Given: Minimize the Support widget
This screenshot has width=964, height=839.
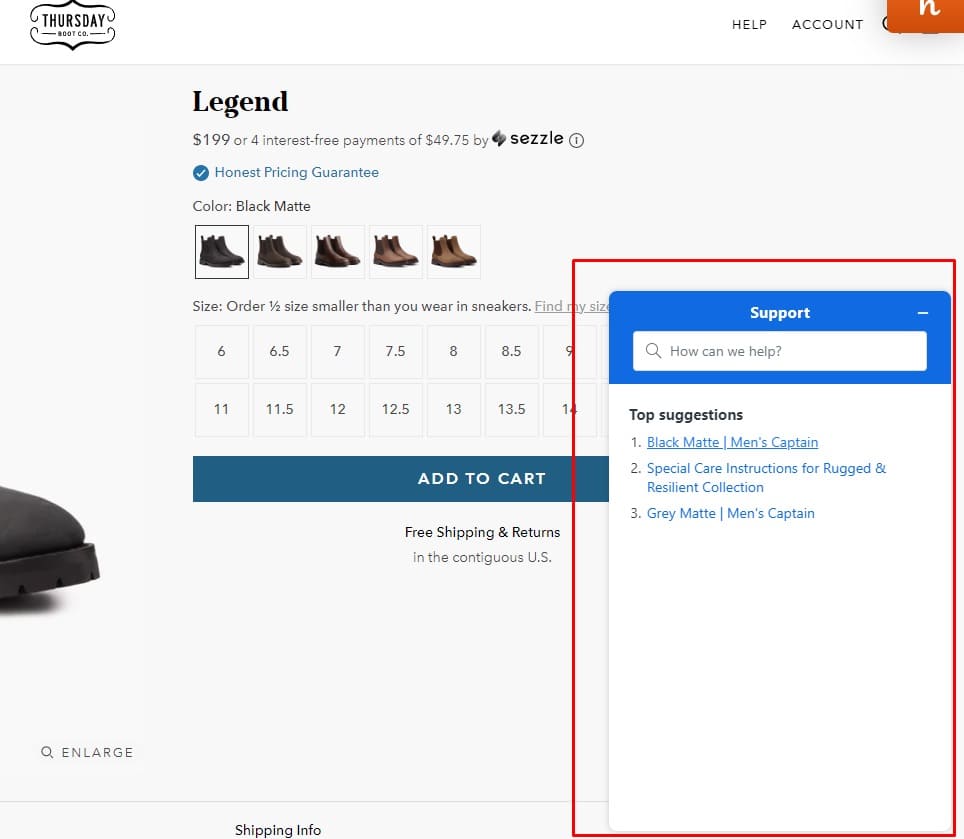Looking at the screenshot, I should pyautogui.click(x=922, y=313).
